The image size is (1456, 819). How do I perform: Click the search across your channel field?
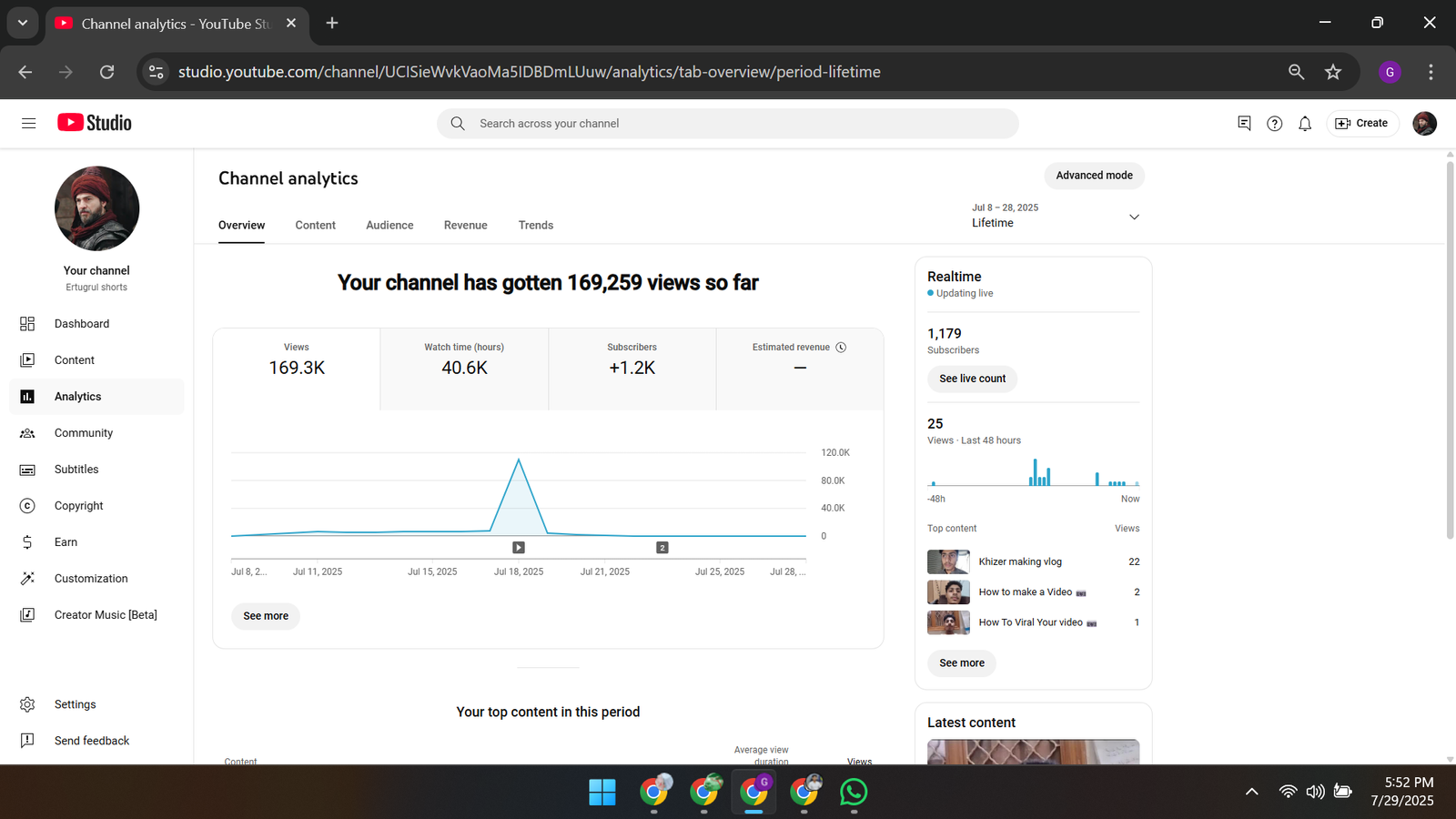[x=728, y=124]
